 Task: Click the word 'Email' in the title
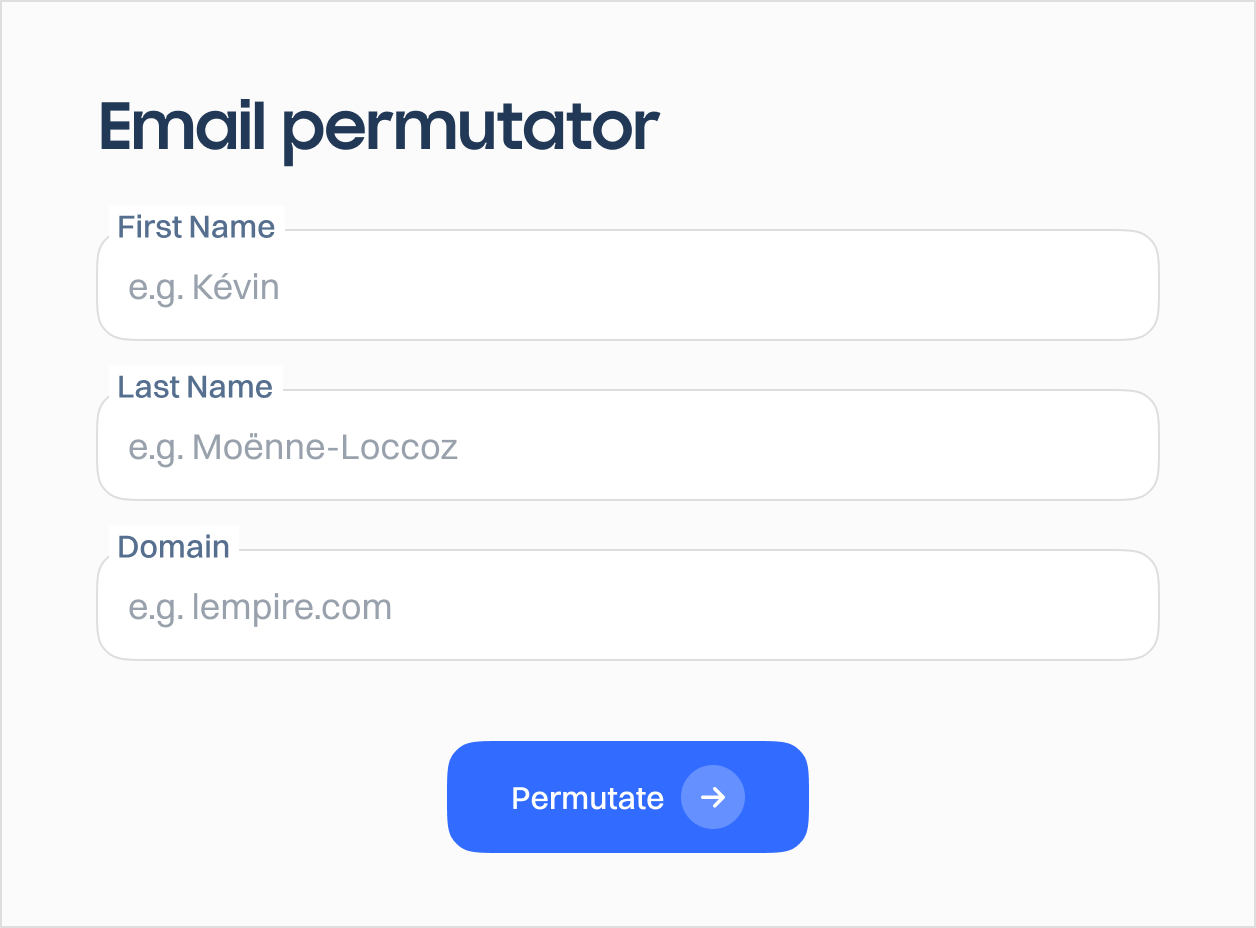pyautogui.click(x=183, y=126)
